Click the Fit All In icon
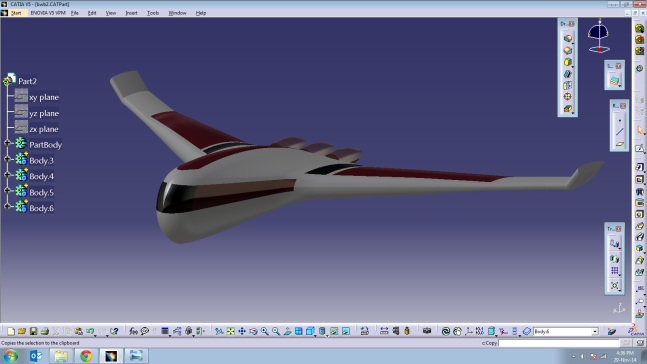Screen dimensions: 647x364 pyautogui.click(x=231, y=331)
